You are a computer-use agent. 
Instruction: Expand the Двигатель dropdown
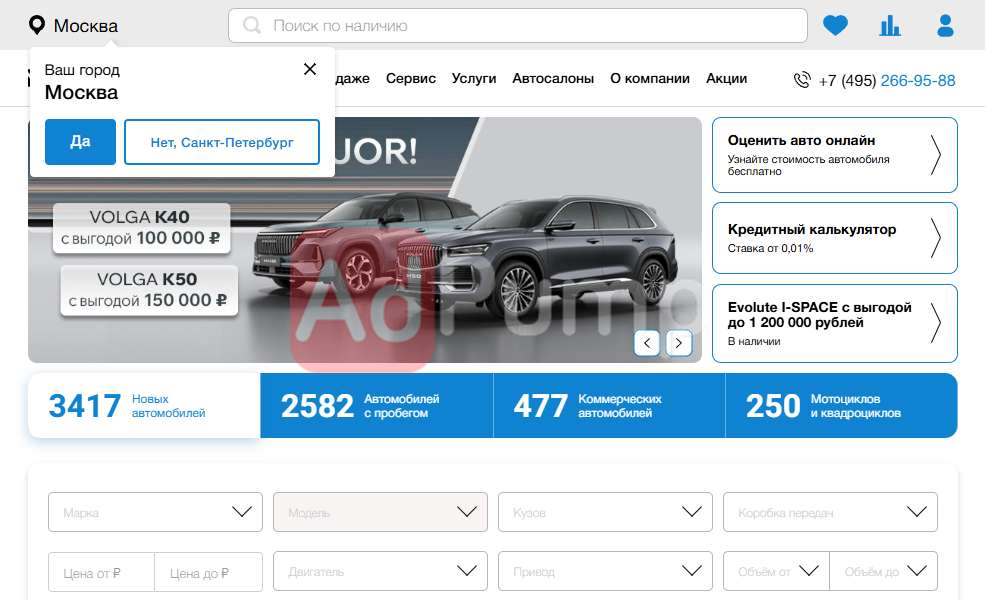[380, 571]
